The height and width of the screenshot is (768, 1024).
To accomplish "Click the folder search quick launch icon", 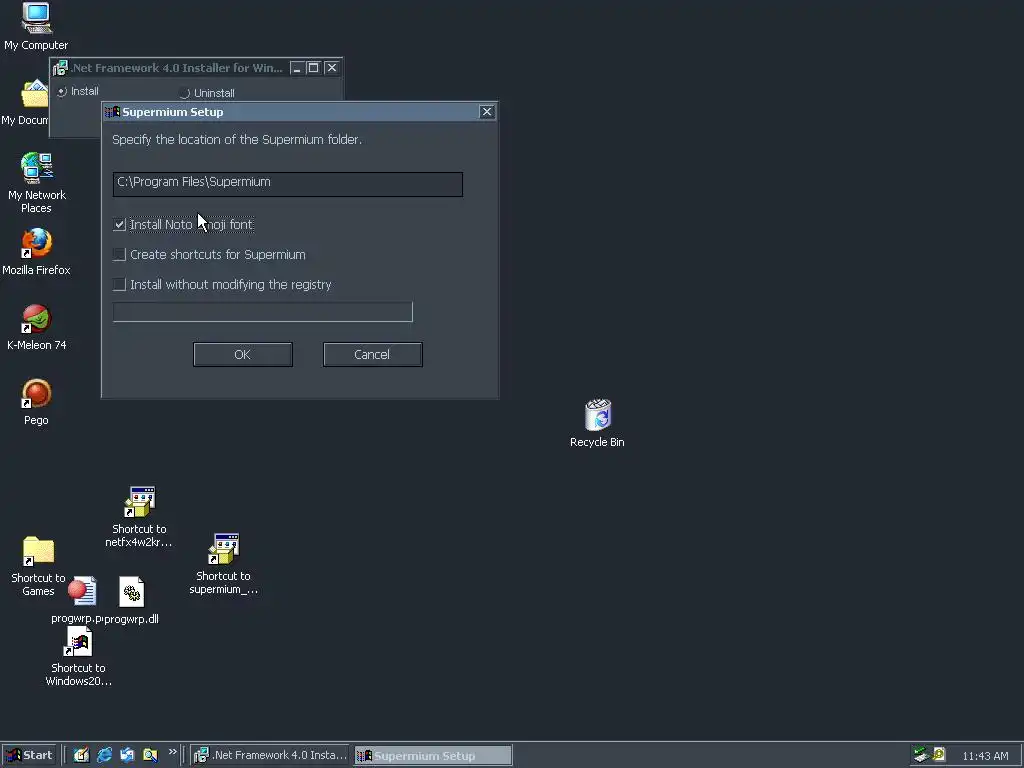I will click(150, 755).
